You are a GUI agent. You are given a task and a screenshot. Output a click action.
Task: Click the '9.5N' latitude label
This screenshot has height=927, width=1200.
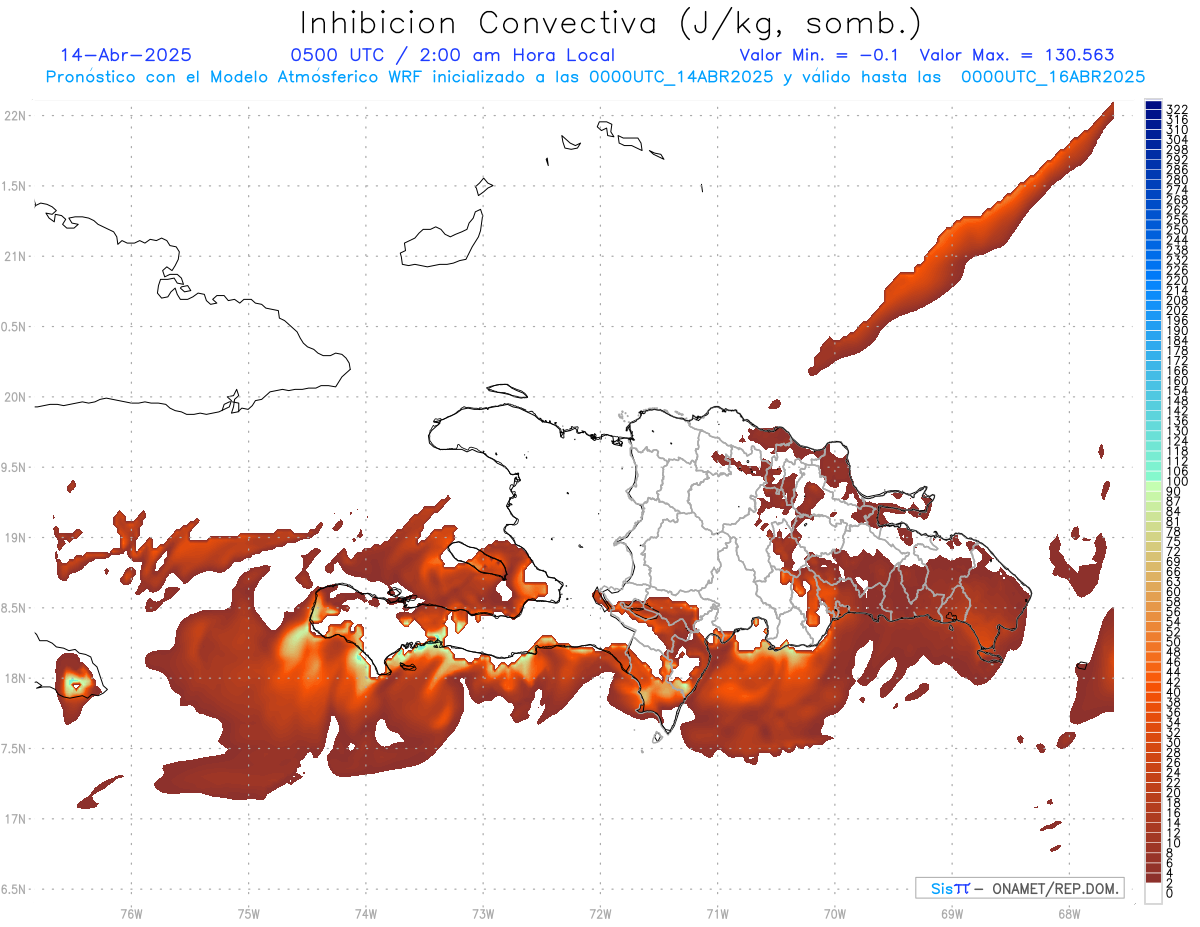click(x=13, y=467)
